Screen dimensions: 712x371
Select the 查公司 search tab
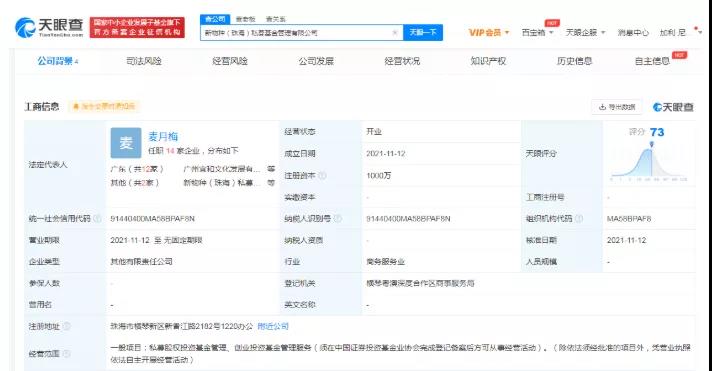click(x=215, y=19)
